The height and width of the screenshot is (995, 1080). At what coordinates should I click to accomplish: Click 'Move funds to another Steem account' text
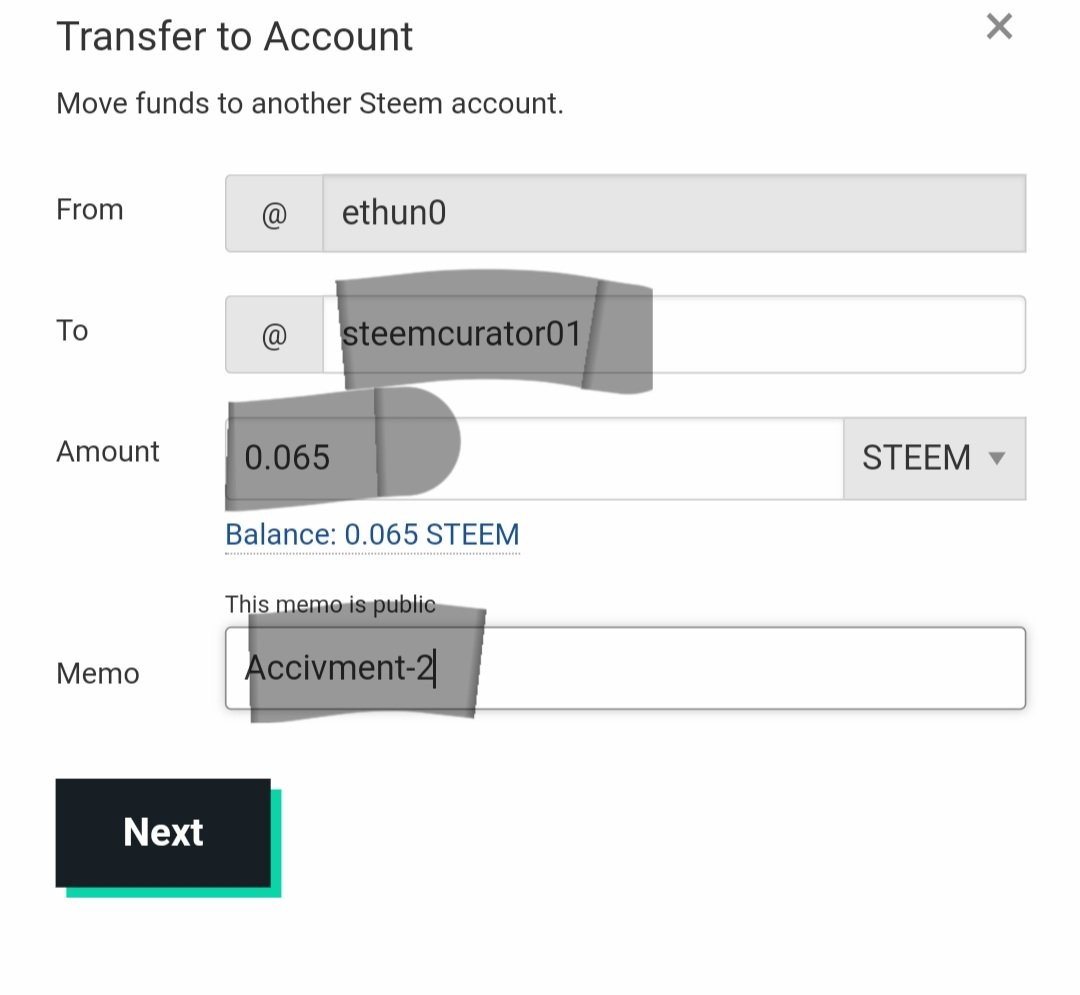point(310,104)
